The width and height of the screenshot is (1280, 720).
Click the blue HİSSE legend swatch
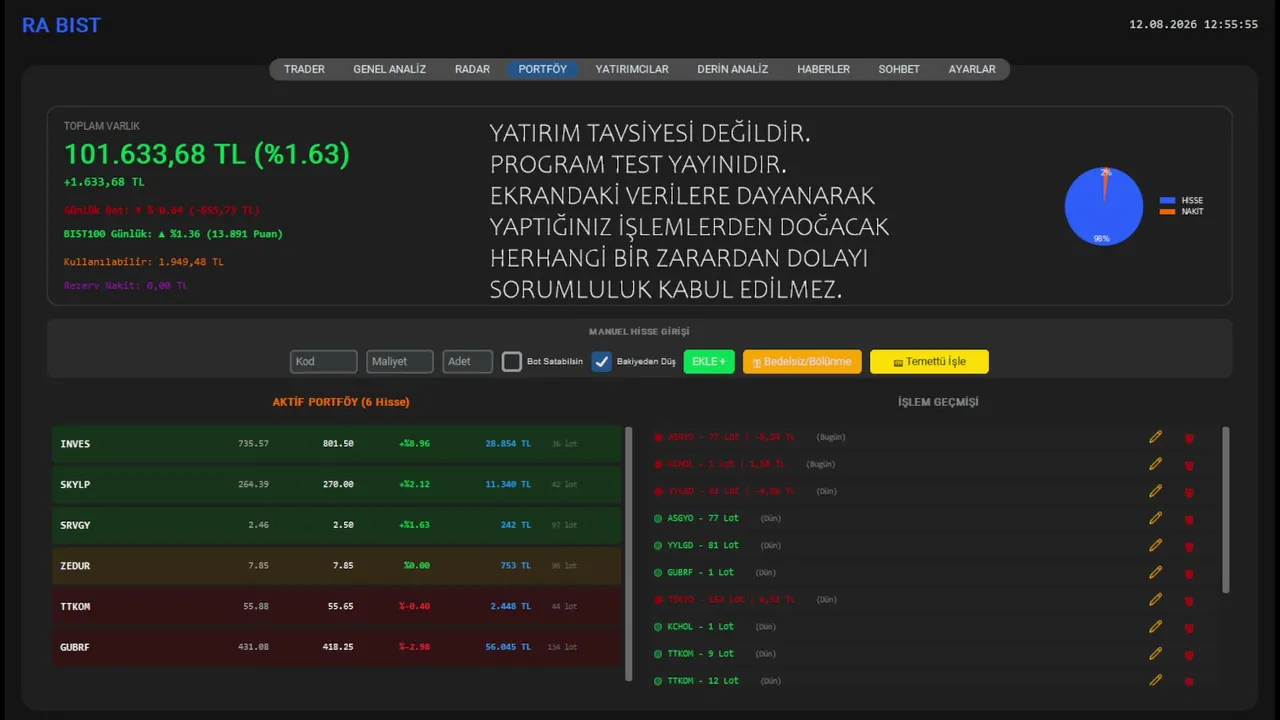click(1167, 201)
